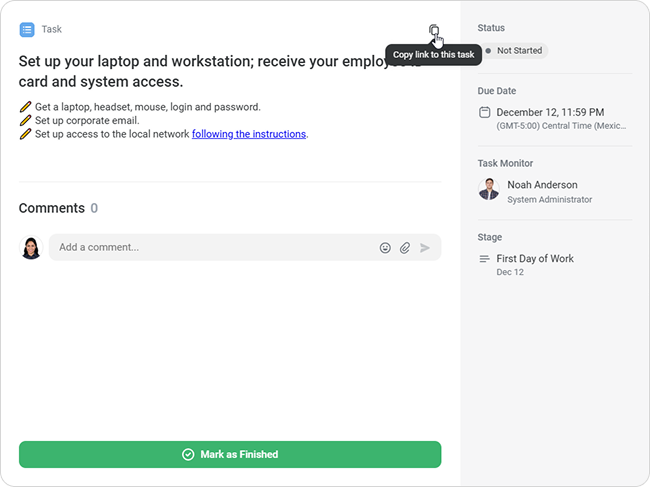Open the emoji picker in comment box

385,247
